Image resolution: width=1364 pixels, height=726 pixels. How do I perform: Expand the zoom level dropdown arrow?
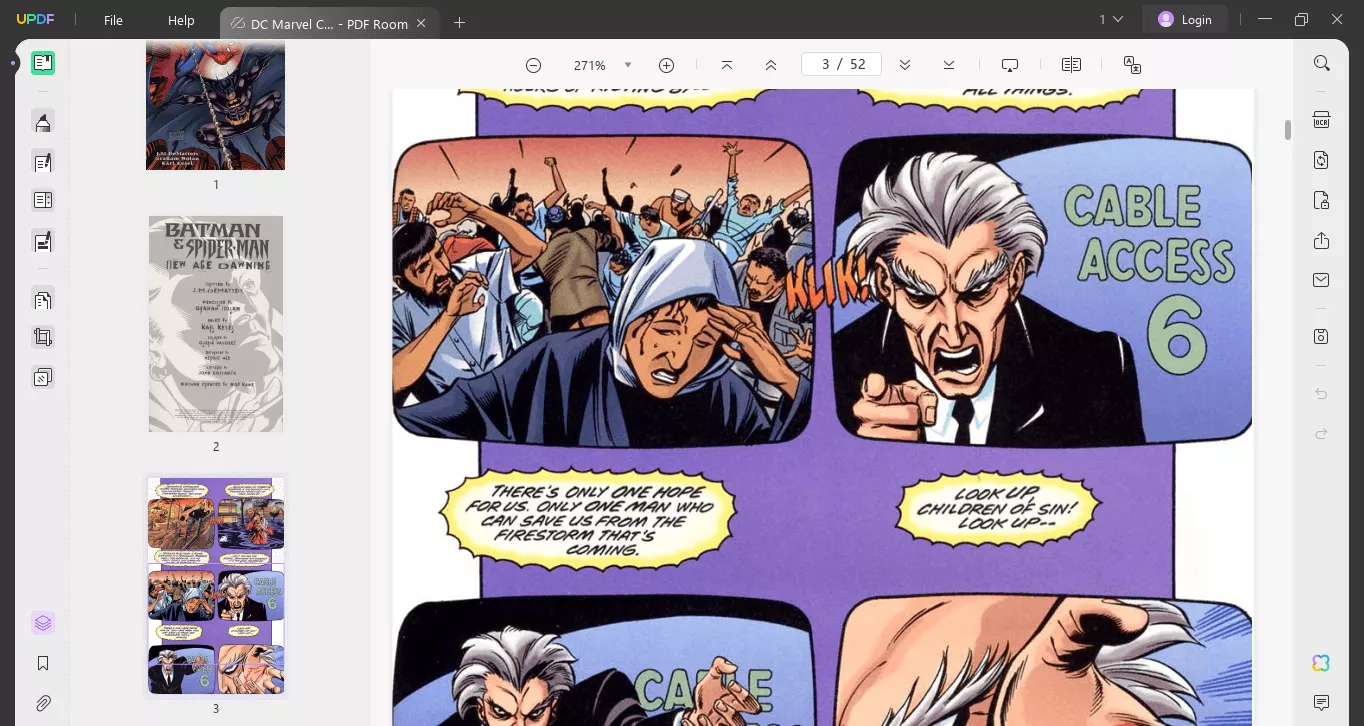[628, 65]
